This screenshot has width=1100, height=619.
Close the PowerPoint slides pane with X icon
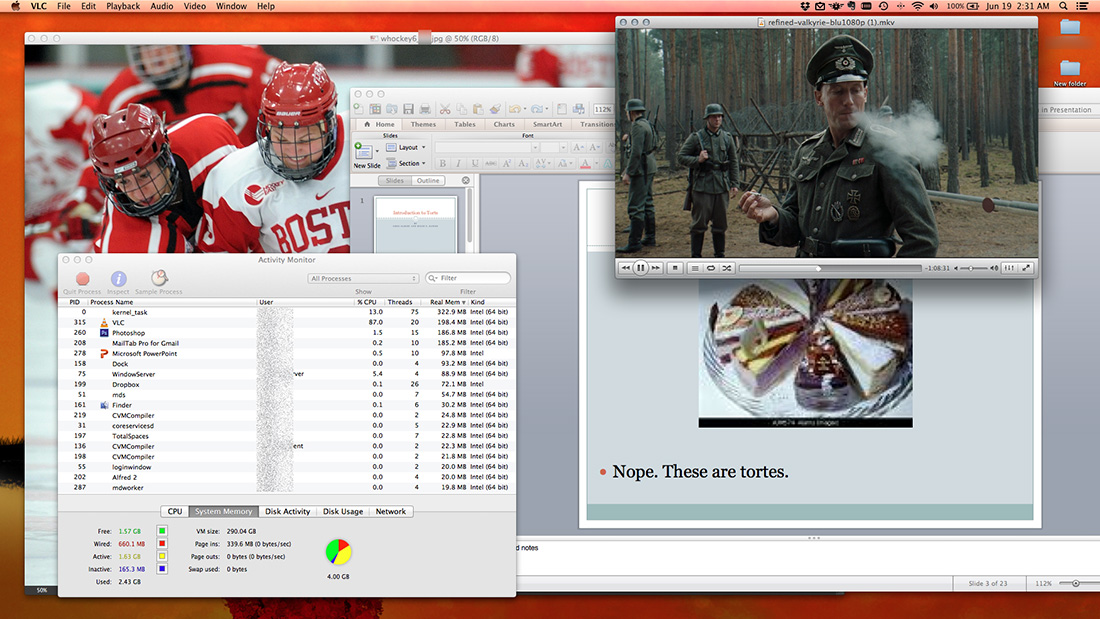click(x=466, y=180)
